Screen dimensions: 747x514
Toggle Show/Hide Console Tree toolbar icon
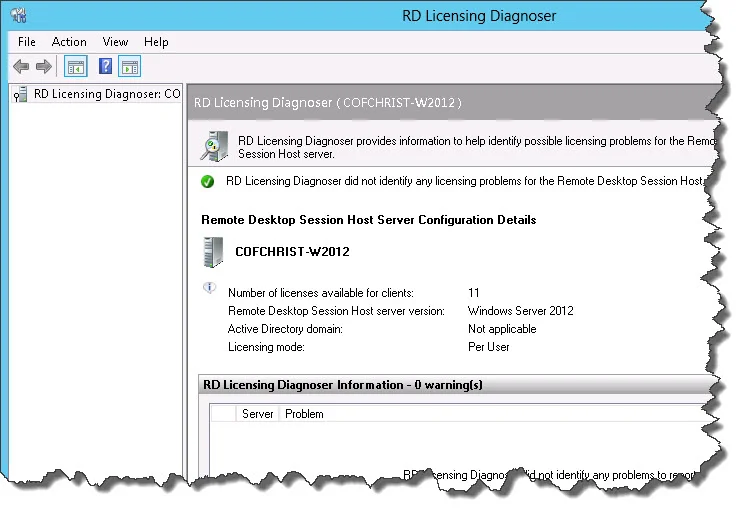tap(76, 66)
